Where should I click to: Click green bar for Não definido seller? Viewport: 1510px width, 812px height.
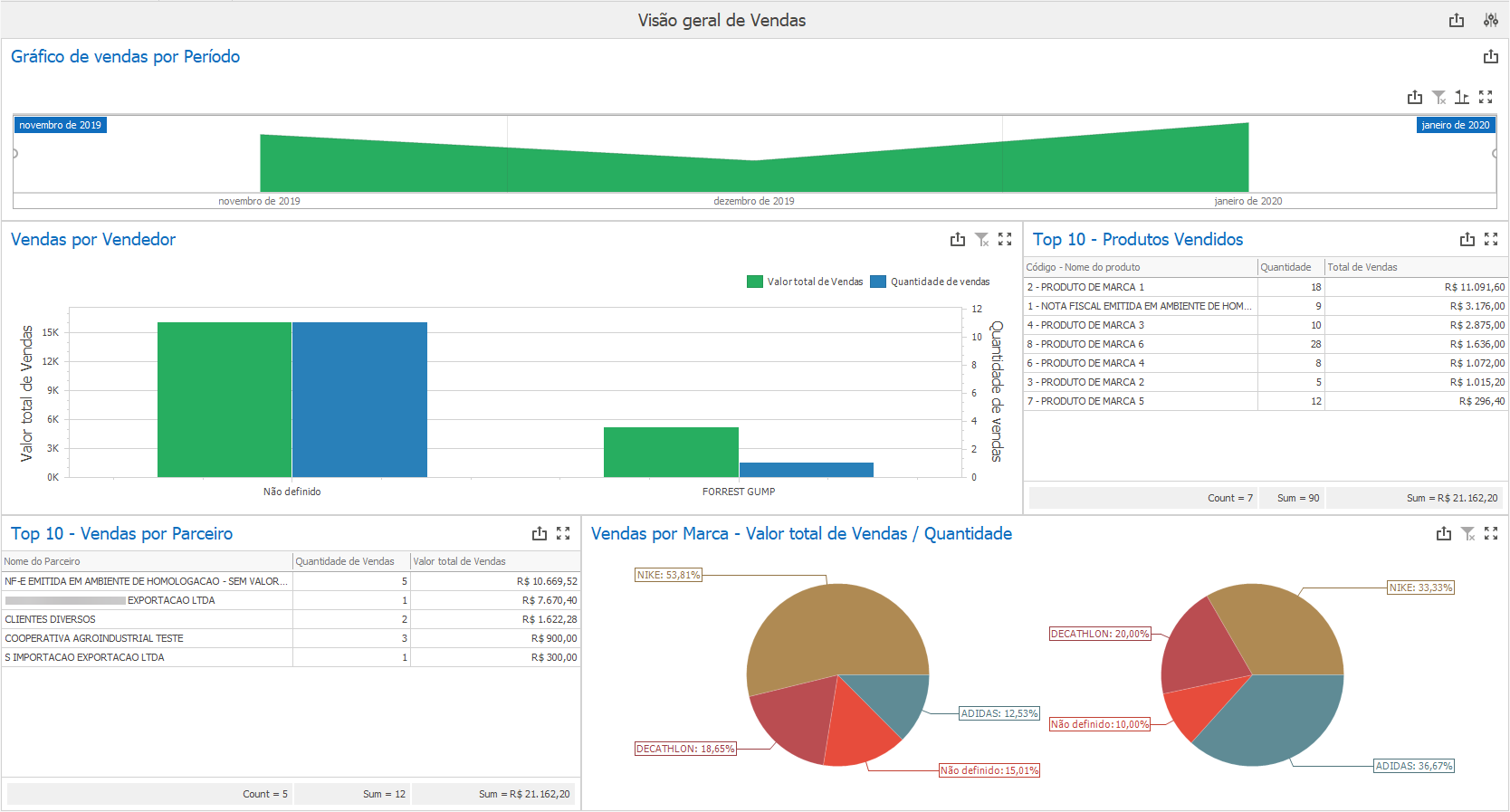tap(225, 399)
